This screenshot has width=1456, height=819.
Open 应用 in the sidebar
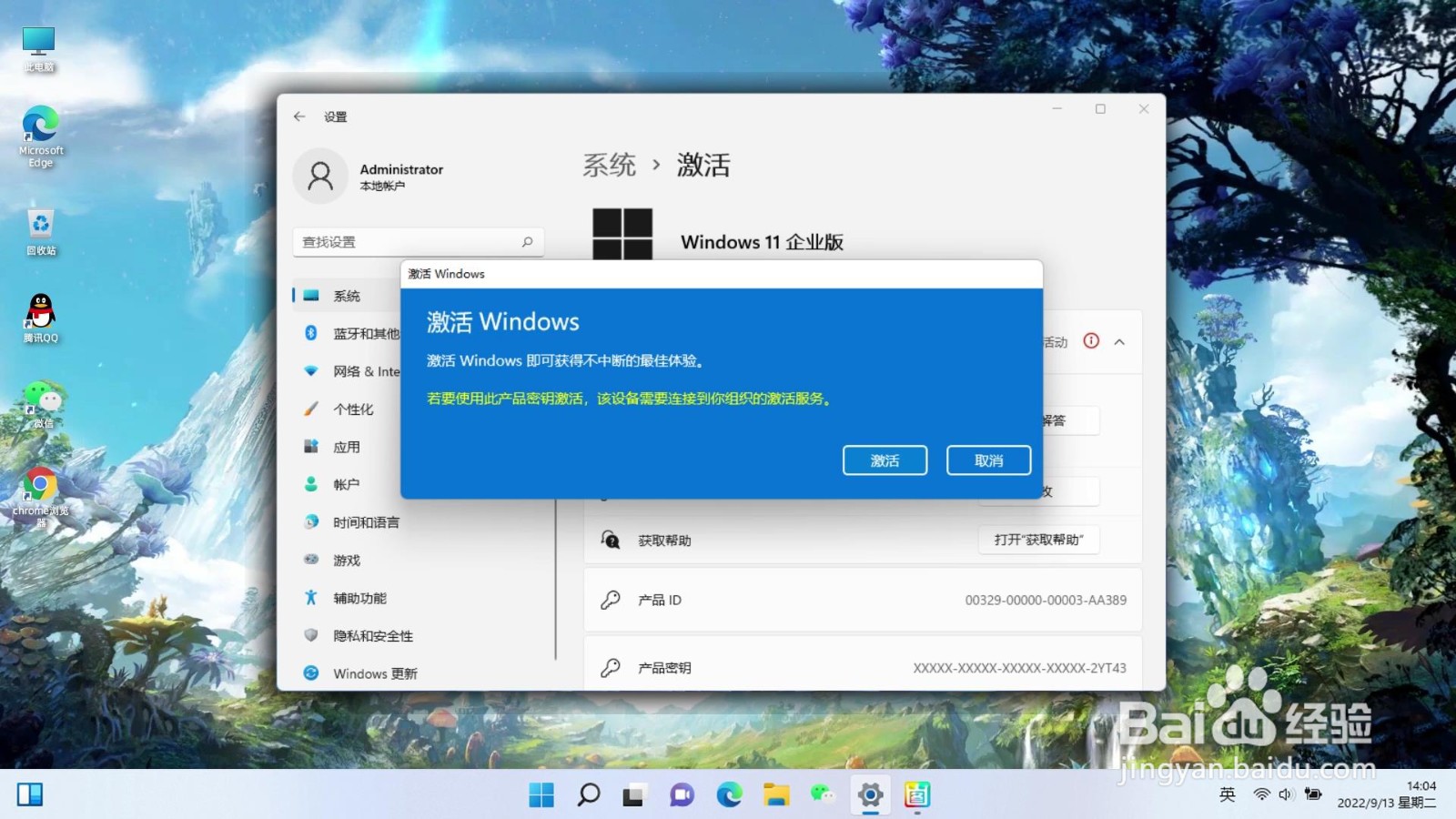(347, 447)
